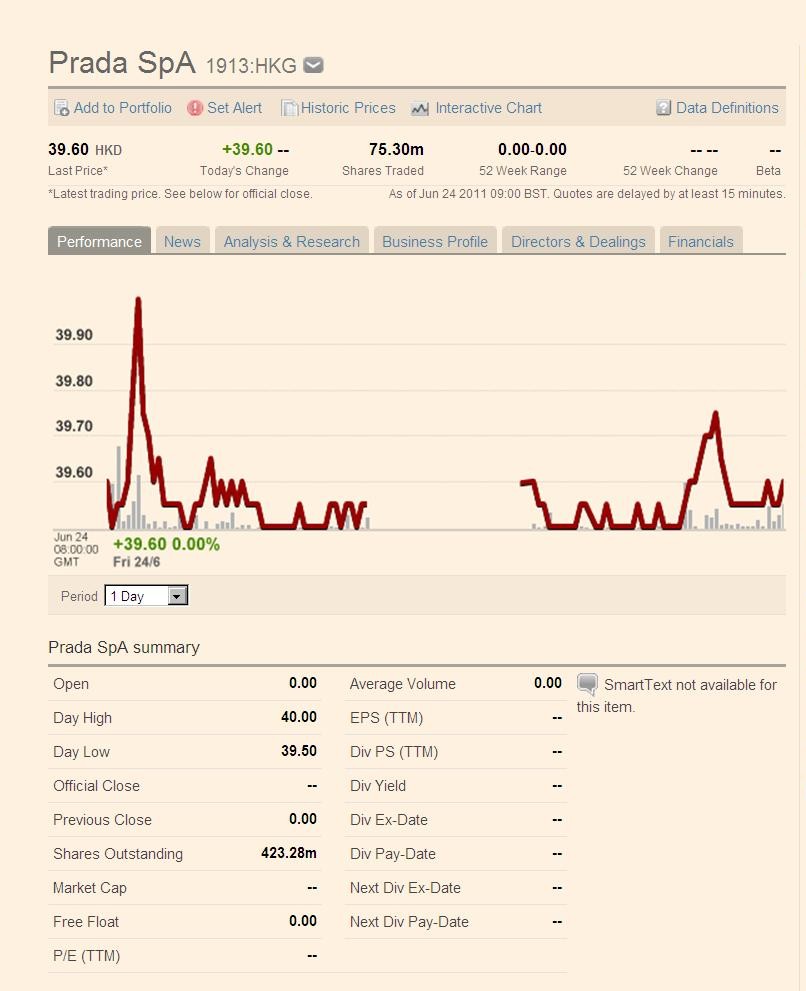The width and height of the screenshot is (806, 991).
Task: Click the Div PS (TTM) row label
Action: [394, 752]
